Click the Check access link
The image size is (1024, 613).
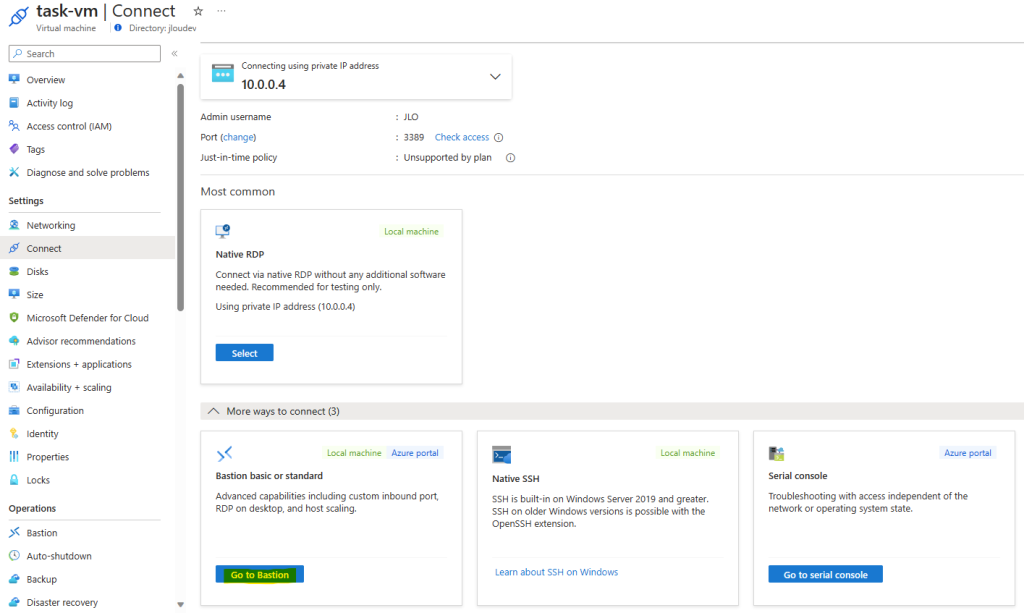click(462, 138)
